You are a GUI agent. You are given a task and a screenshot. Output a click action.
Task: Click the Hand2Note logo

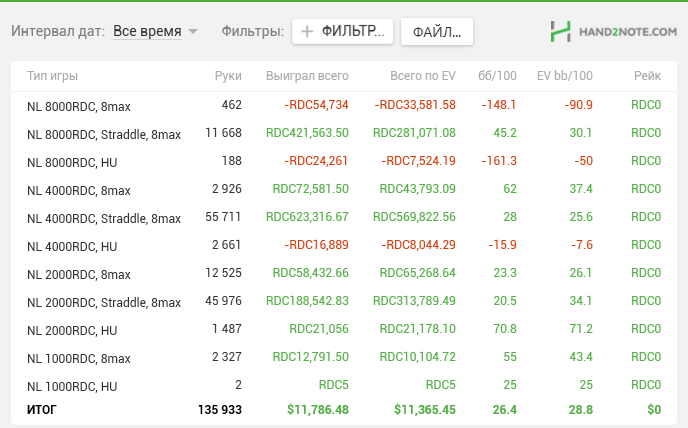(614, 32)
